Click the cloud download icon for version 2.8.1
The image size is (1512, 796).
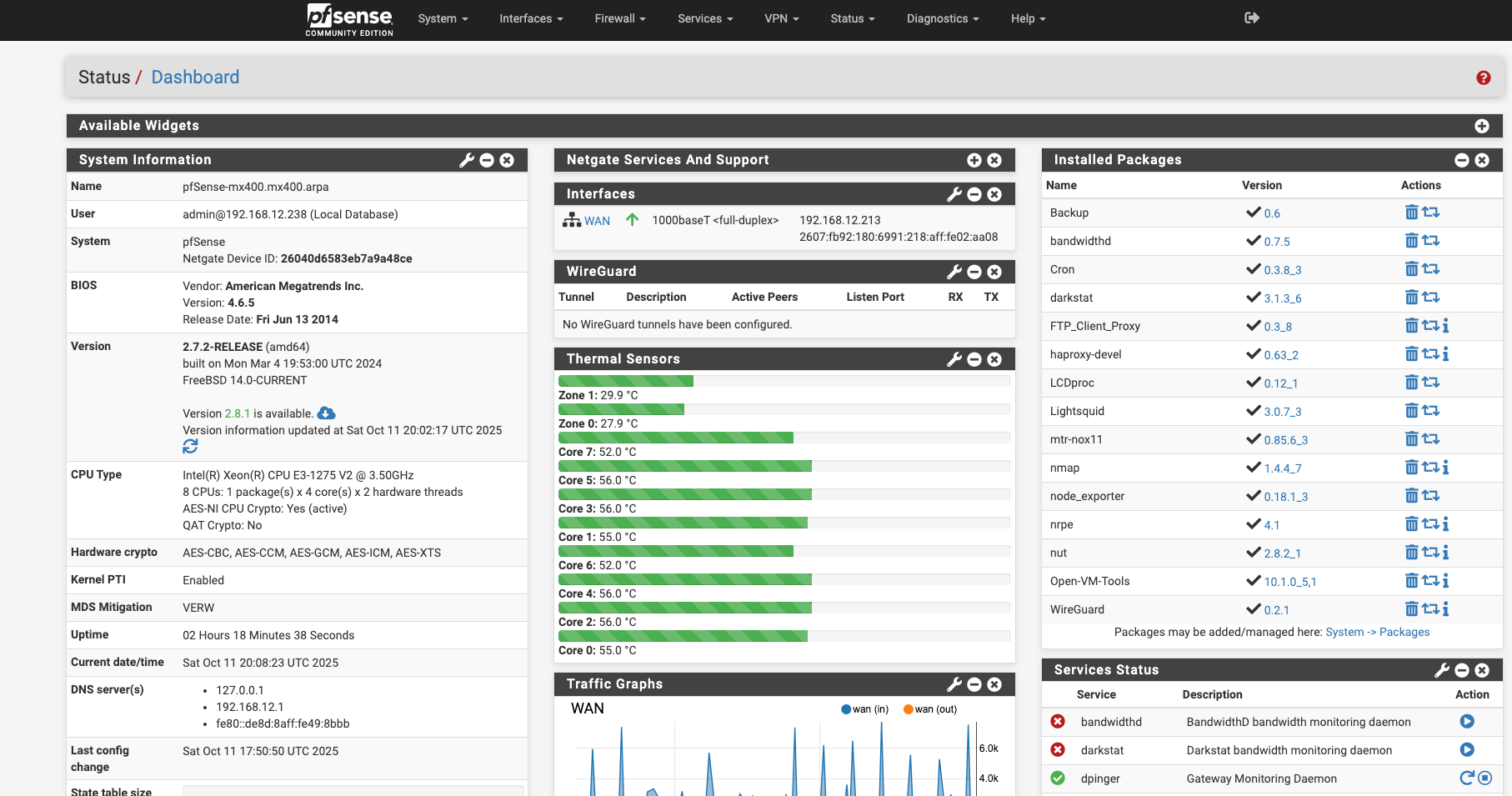(327, 413)
